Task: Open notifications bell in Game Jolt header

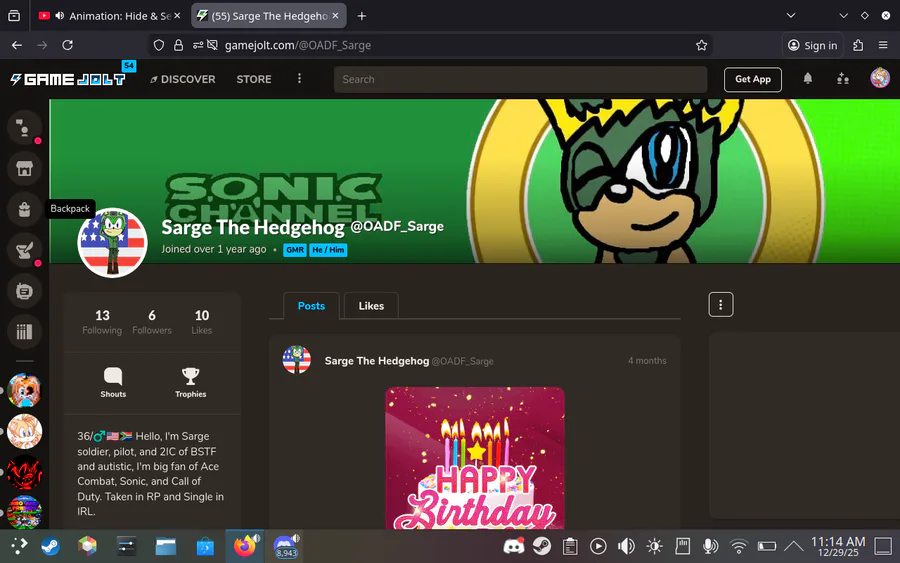Action: point(808,79)
